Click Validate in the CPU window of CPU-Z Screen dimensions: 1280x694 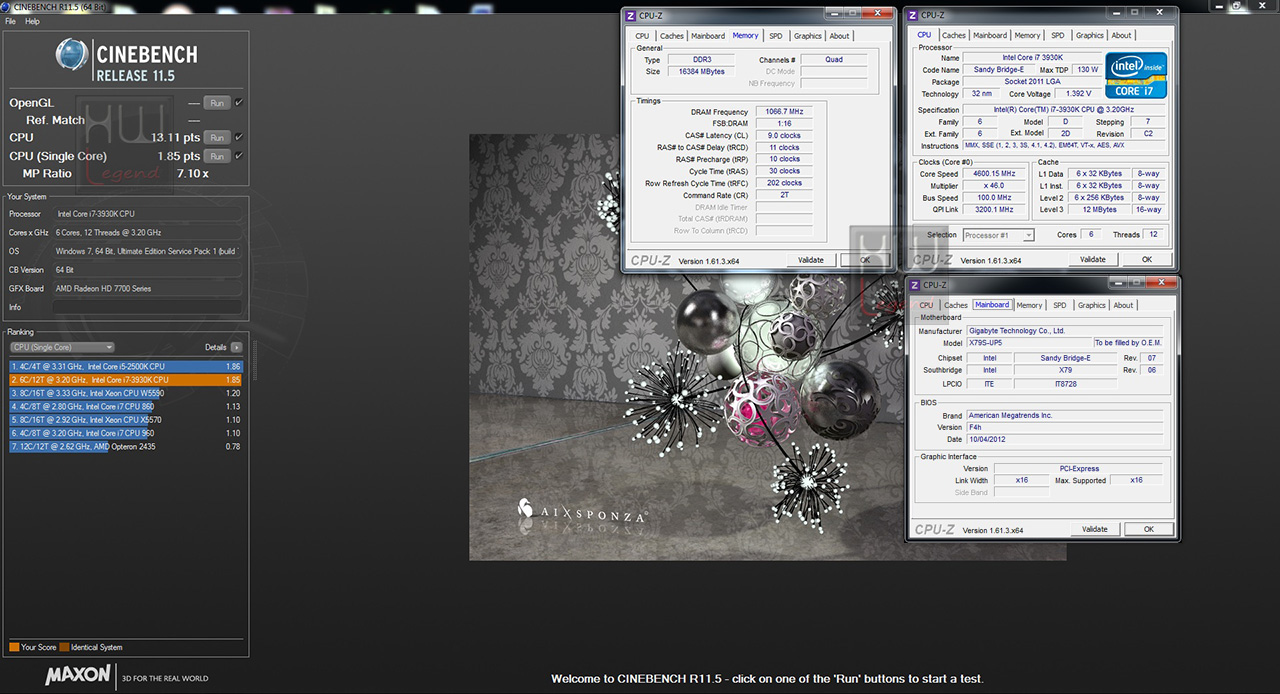click(x=1093, y=259)
